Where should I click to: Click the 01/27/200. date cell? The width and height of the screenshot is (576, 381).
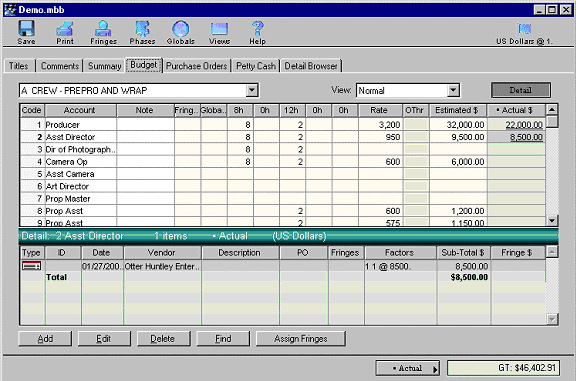pyautogui.click(x=102, y=266)
